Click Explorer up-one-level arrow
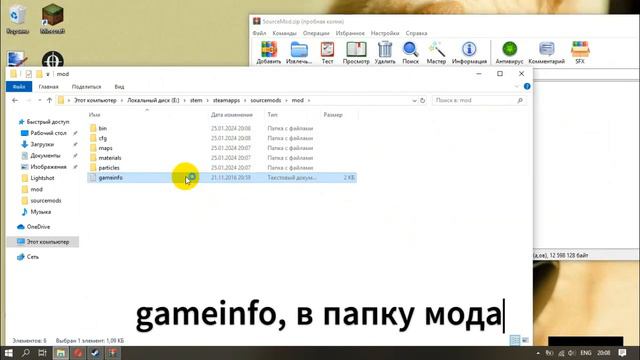This screenshot has width=640, height=360. click(x=49, y=100)
